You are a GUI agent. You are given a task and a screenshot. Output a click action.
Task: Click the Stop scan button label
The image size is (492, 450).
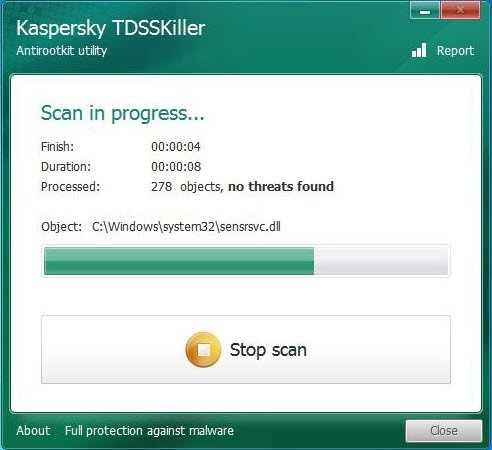(268, 350)
